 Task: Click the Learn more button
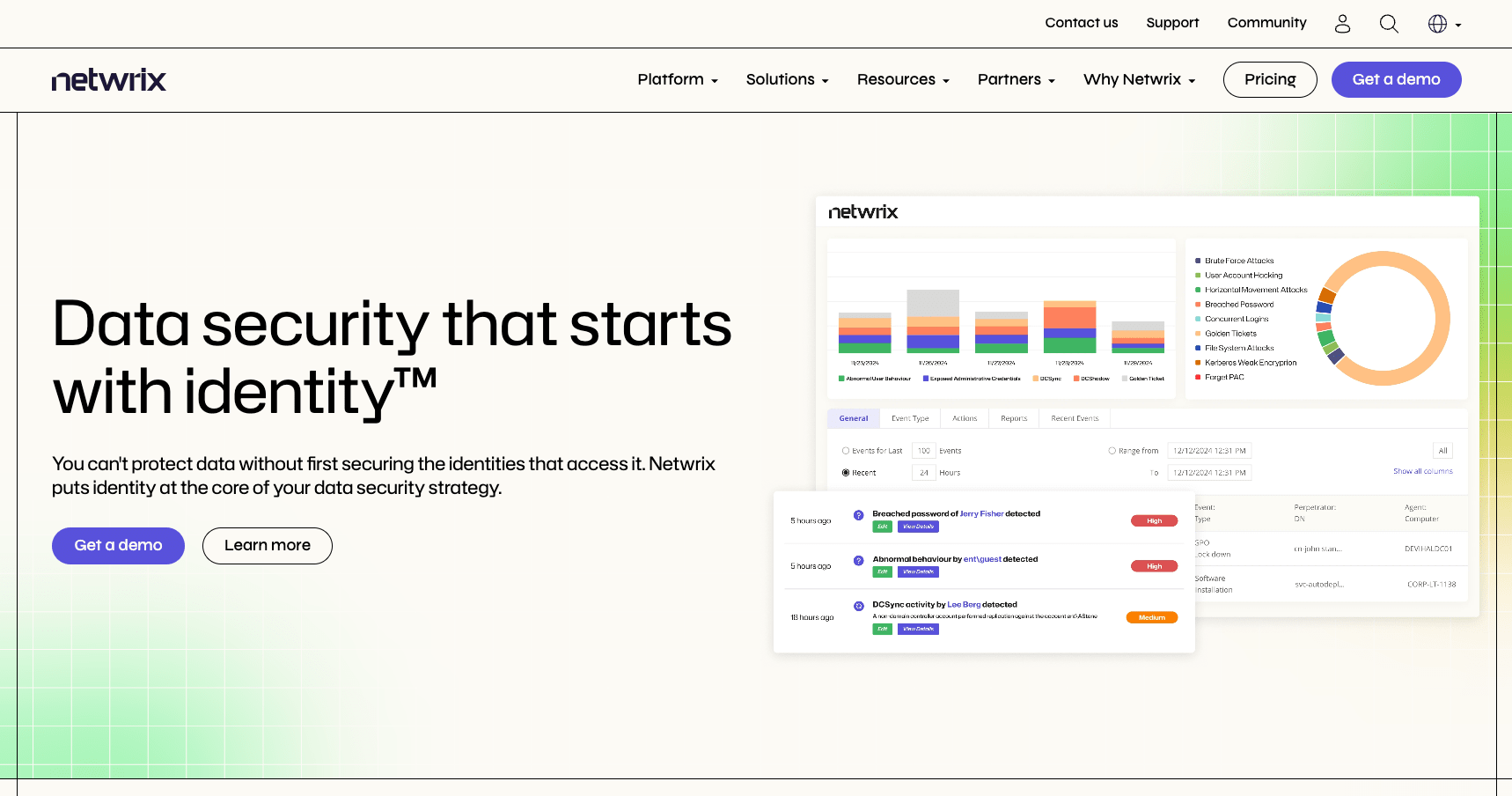pyautogui.click(x=268, y=546)
